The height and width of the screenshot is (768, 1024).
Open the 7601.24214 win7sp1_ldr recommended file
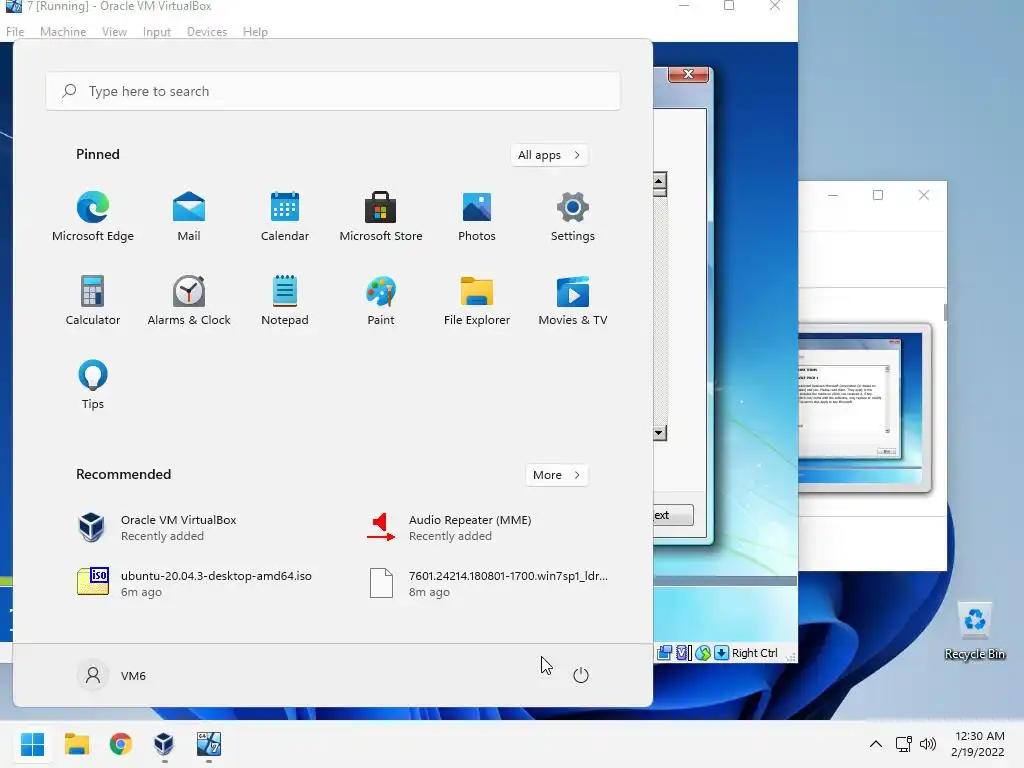point(487,583)
